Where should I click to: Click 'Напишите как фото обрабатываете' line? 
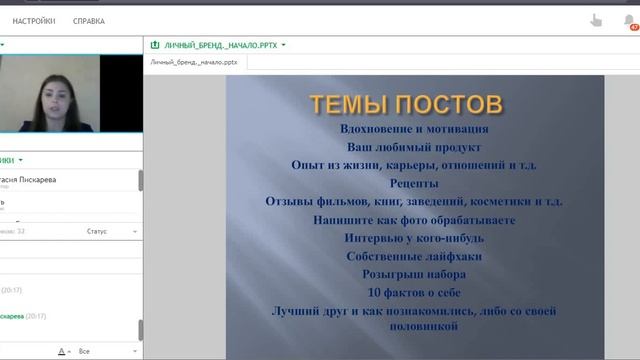tap(414, 220)
